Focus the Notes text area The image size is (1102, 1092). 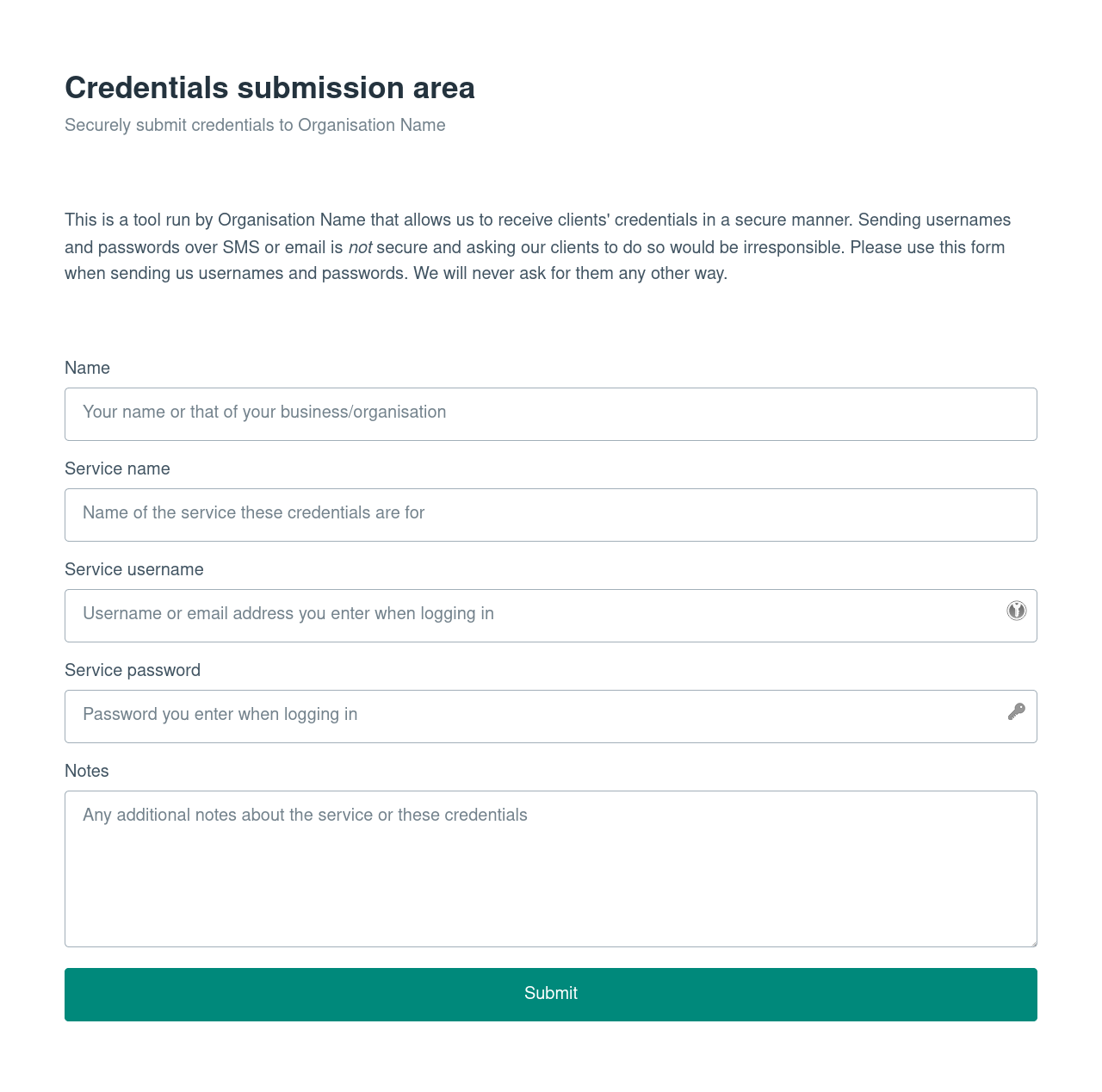(551, 870)
